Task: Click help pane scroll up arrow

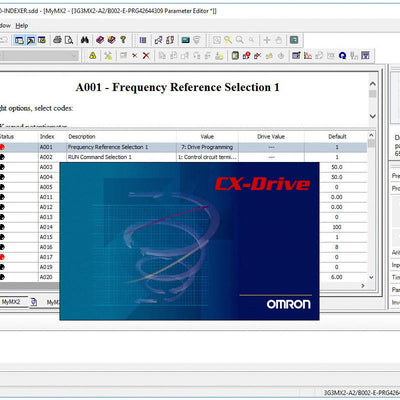Action: (373, 84)
